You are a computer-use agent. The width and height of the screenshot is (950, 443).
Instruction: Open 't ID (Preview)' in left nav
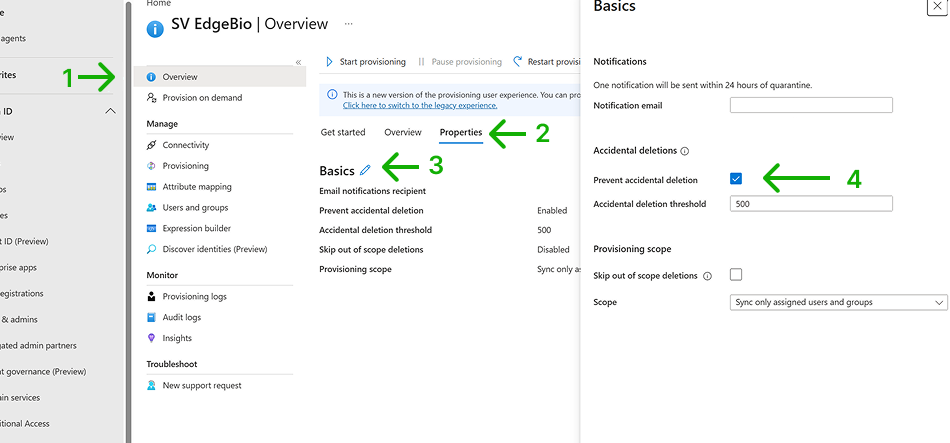coord(24,241)
